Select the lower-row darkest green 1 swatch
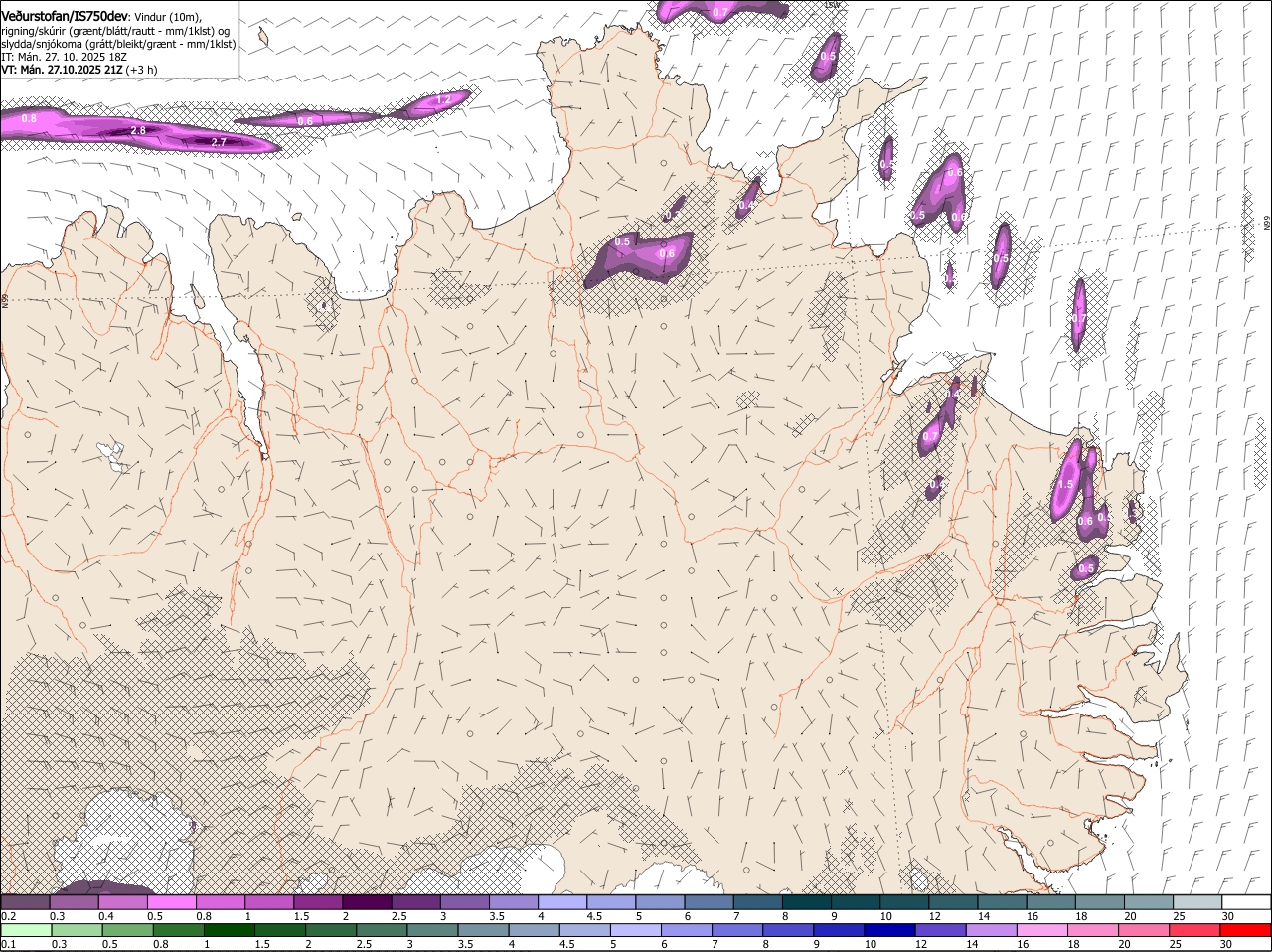The image size is (1272, 952). (x=229, y=930)
